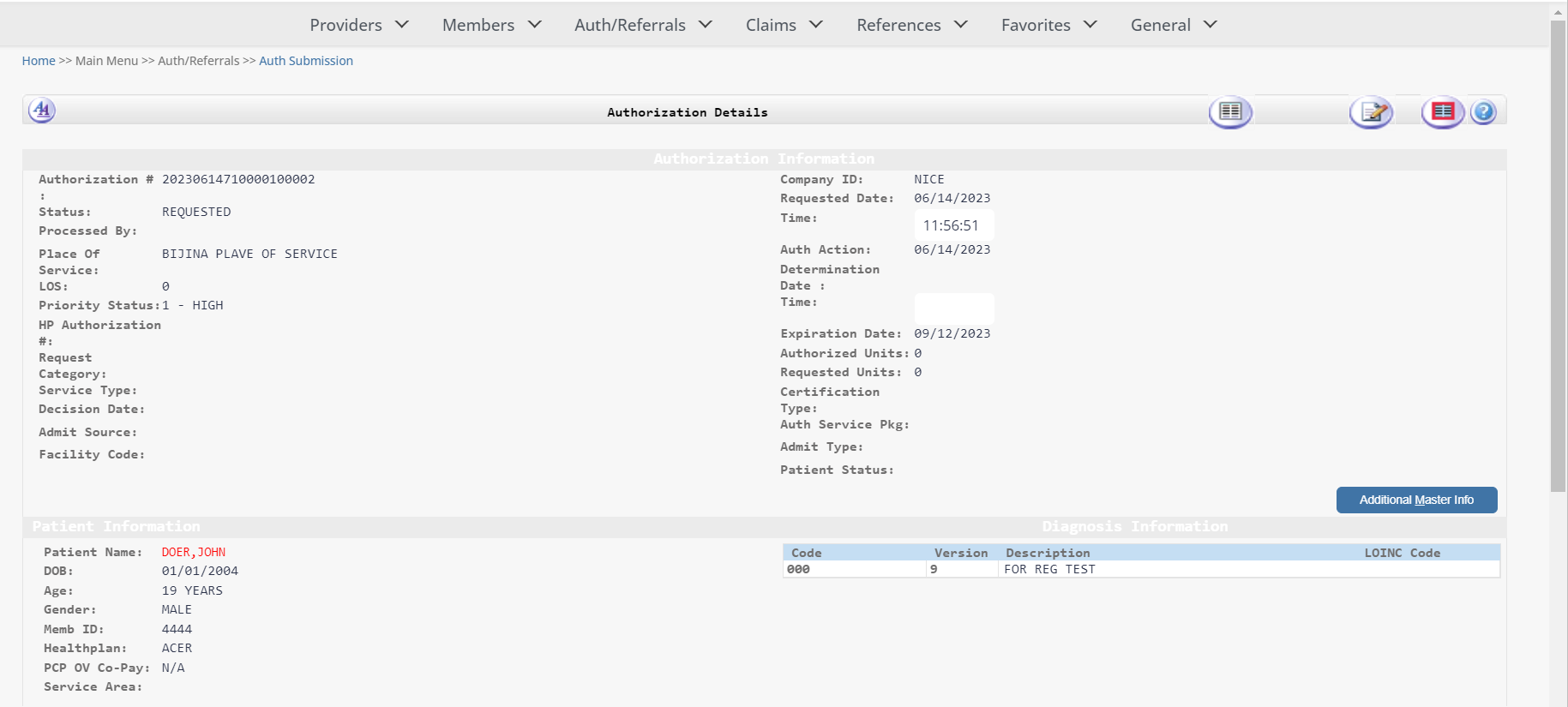This screenshot has width=1568, height=707.
Task: Click the notepad with pencil edit icon
Action: 1371,112
